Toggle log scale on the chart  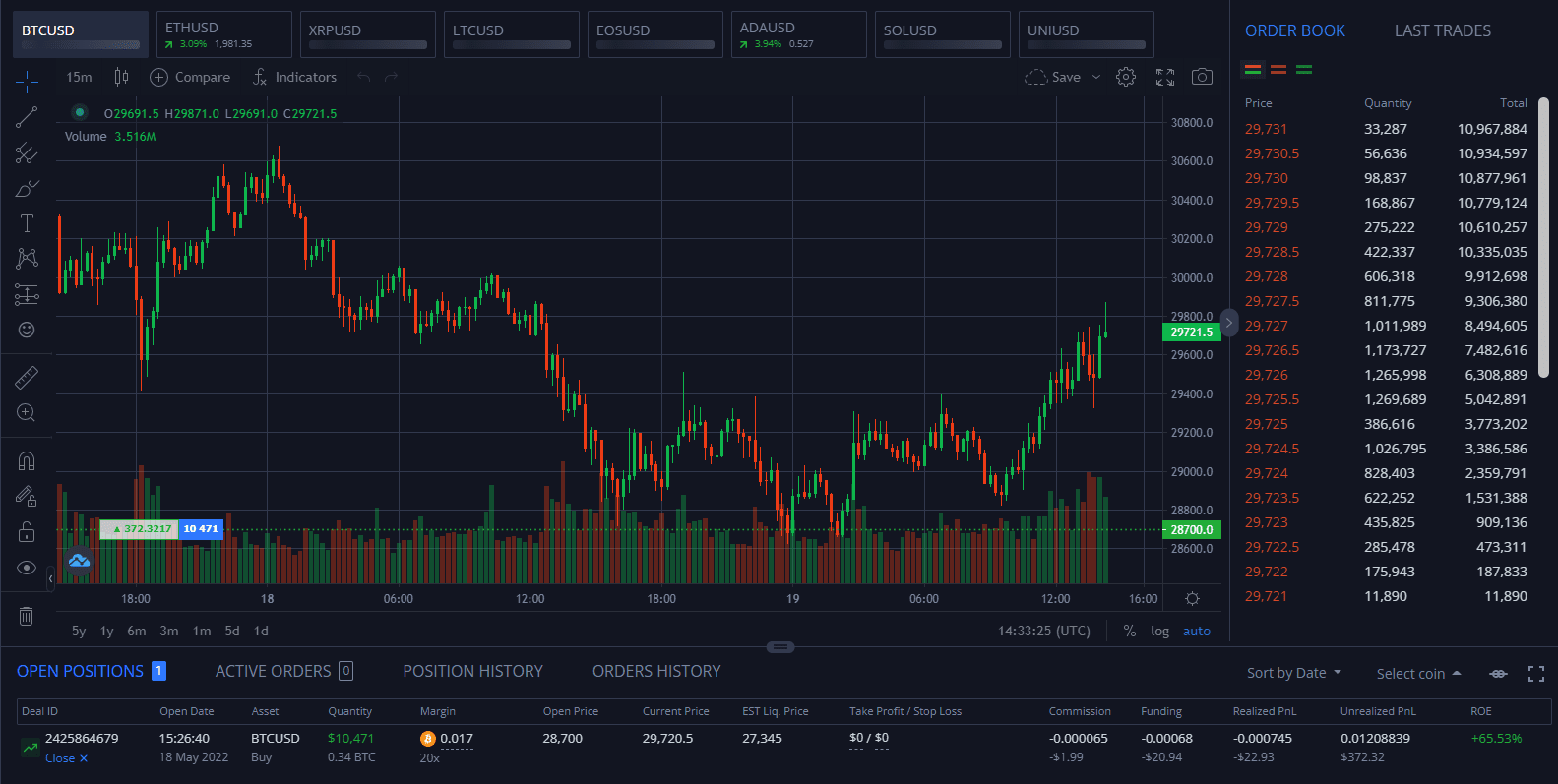coord(1159,632)
